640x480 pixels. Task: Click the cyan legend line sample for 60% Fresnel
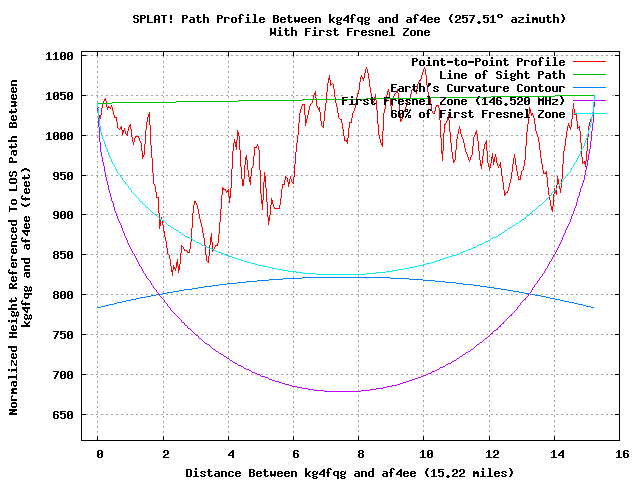click(589, 114)
